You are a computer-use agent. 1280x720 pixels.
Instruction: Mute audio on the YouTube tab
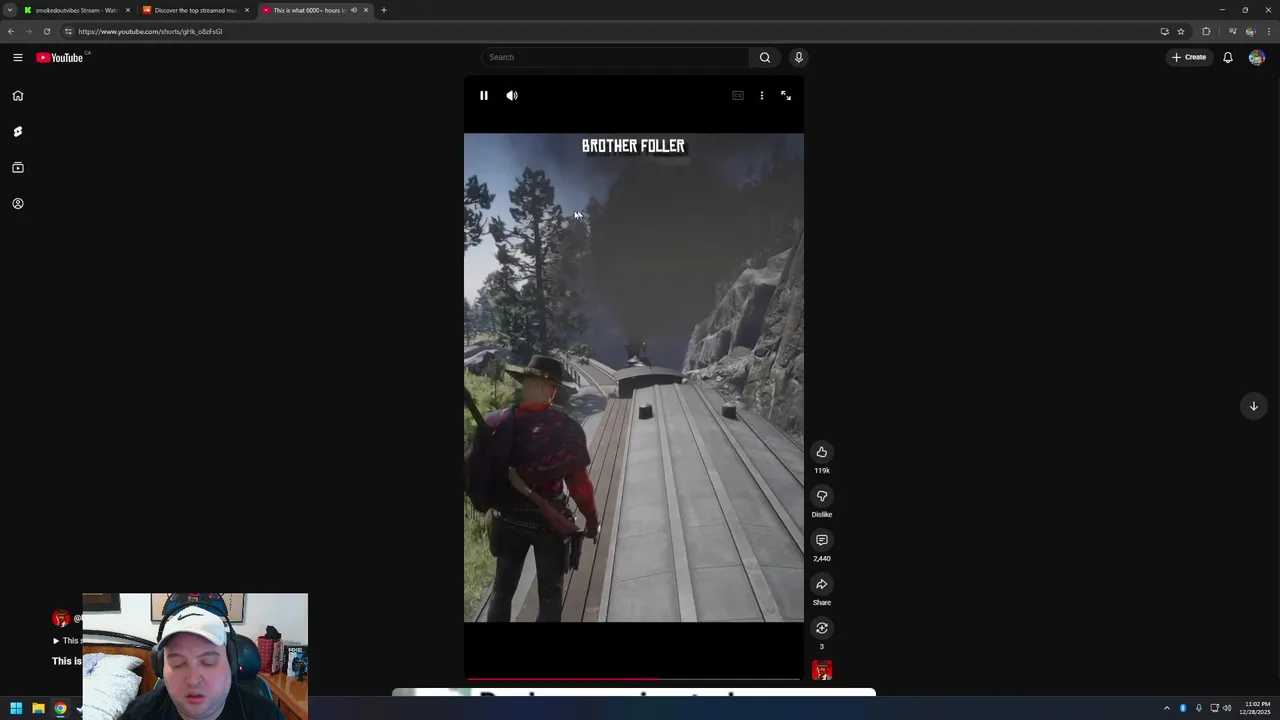click(x=353, y=10)
